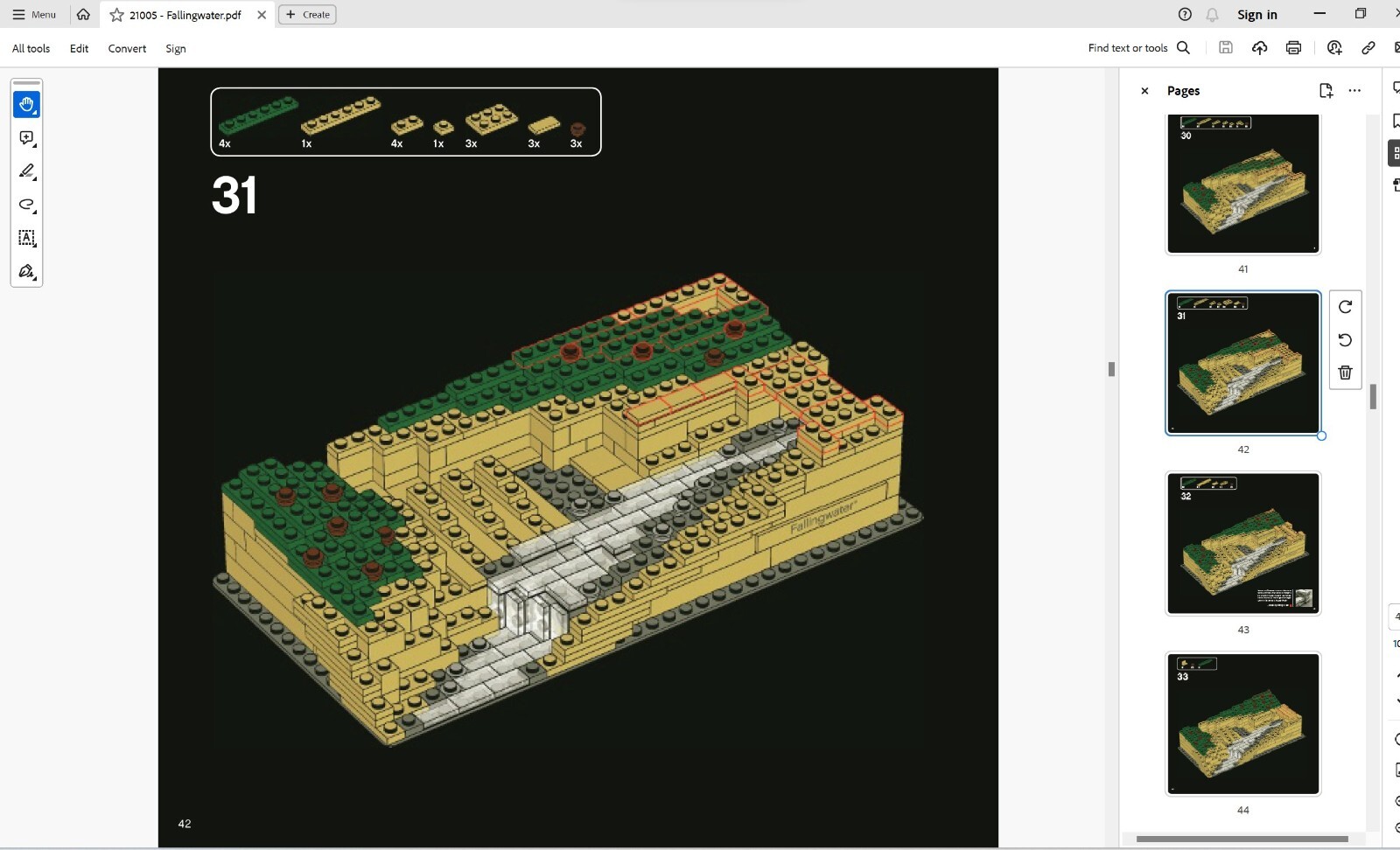The height and width of the screenshot is (850, 1400).
Task: Click the thumbnail resize handle on page 42
Action: point(1321,435)
